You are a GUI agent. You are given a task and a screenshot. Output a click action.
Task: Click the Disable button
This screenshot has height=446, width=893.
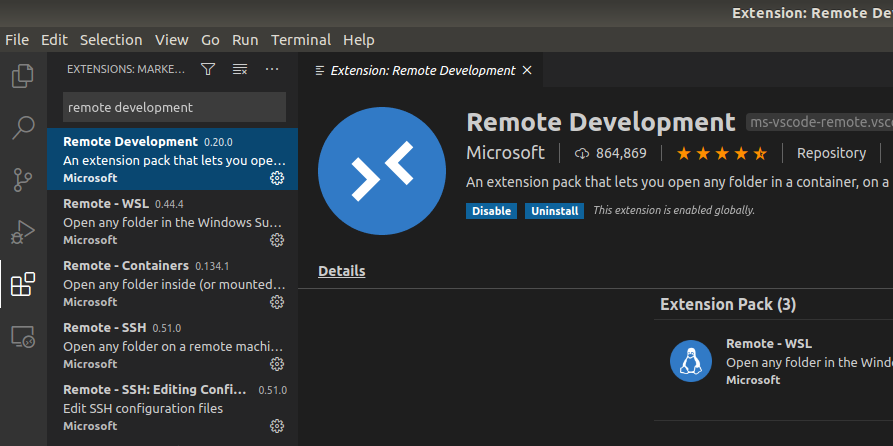pos(491,211)
